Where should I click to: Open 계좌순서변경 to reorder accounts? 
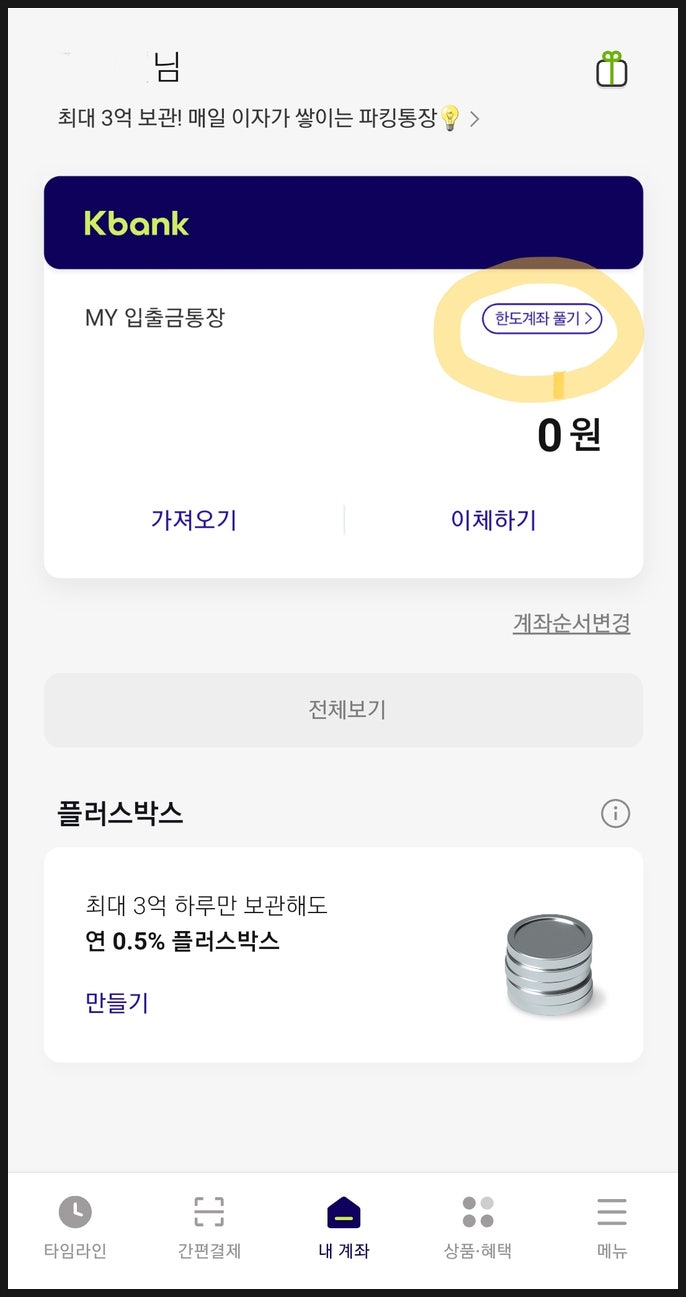coord(571,621)
